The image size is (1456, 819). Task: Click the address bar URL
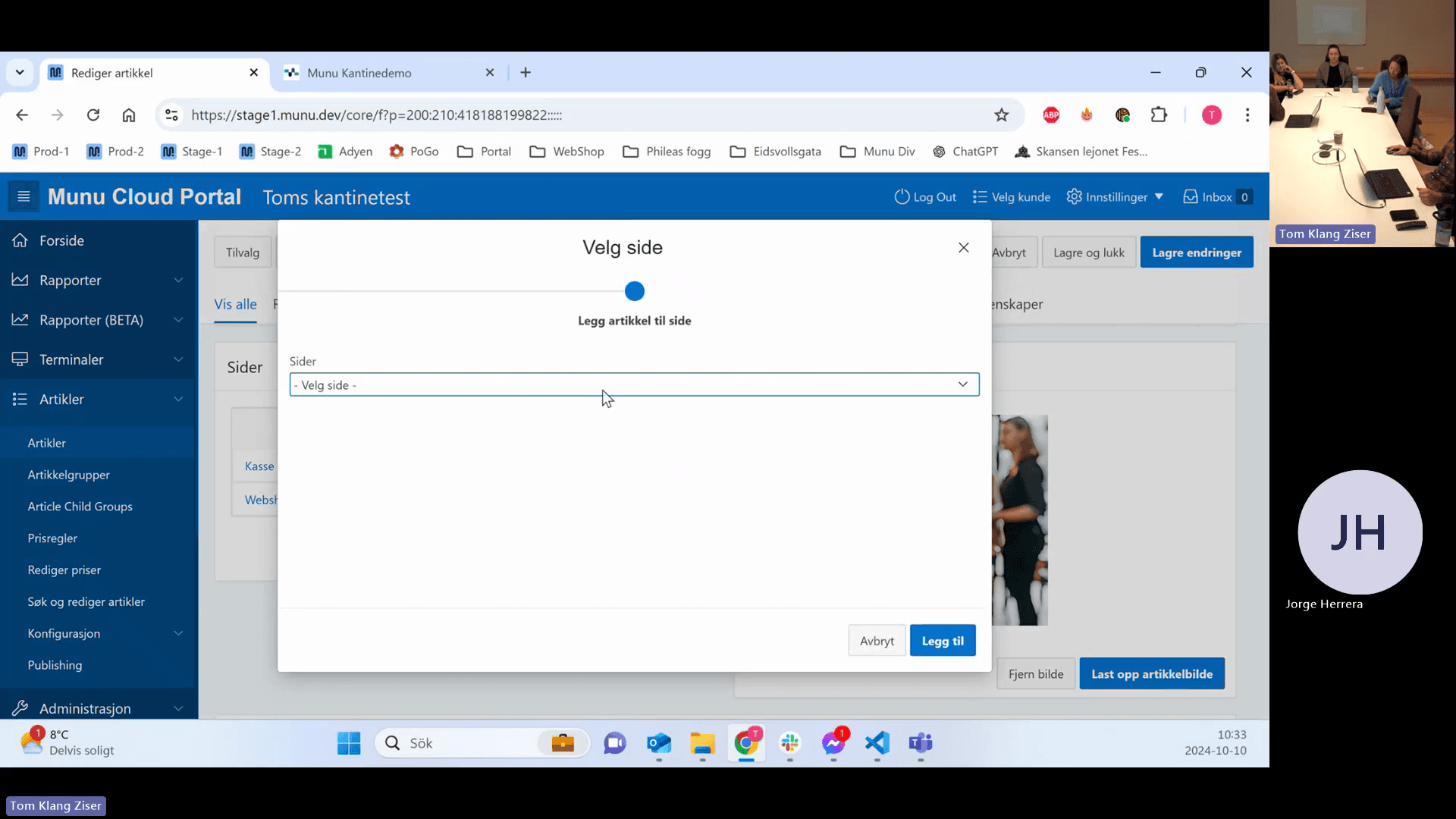click(x=376, y=115)
